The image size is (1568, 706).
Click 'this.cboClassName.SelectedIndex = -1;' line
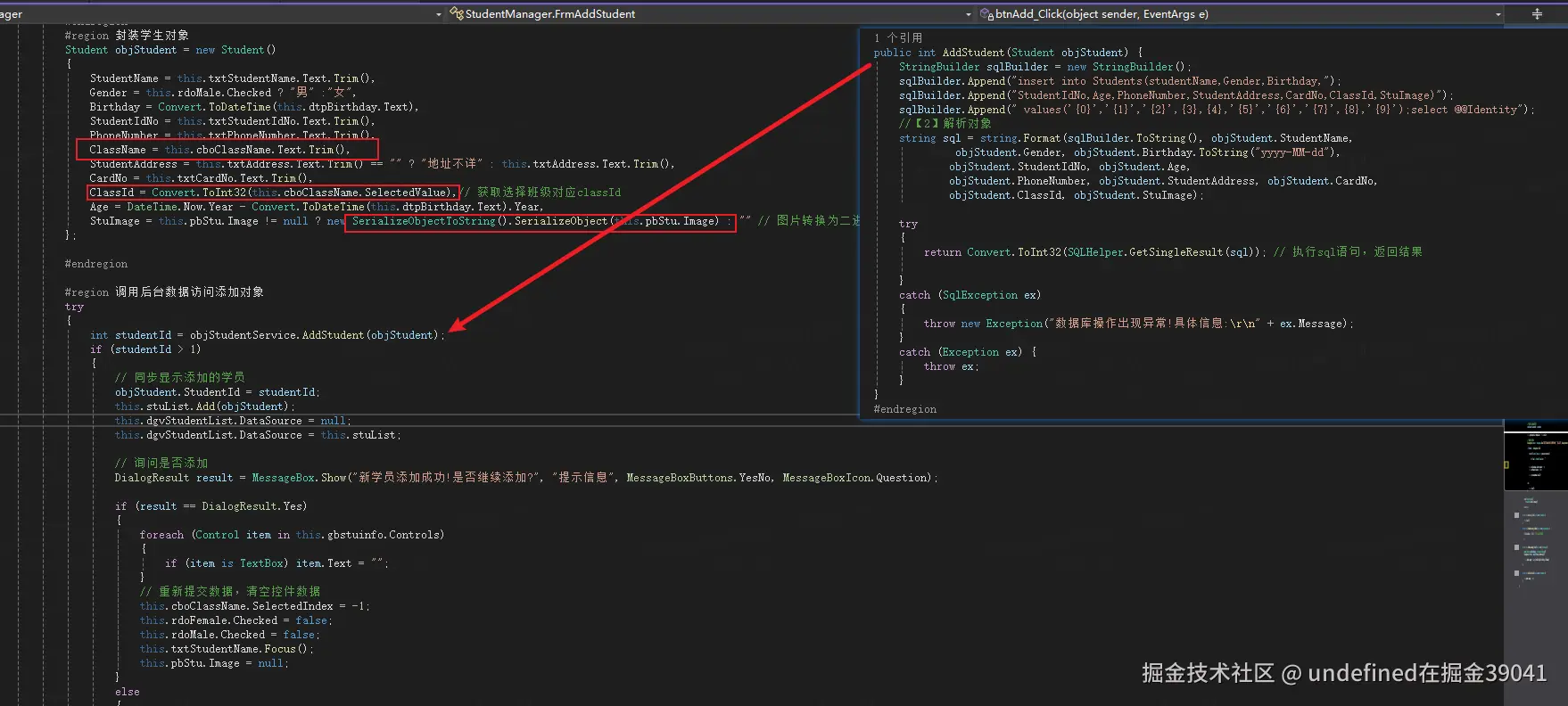[x=255, y=606]
